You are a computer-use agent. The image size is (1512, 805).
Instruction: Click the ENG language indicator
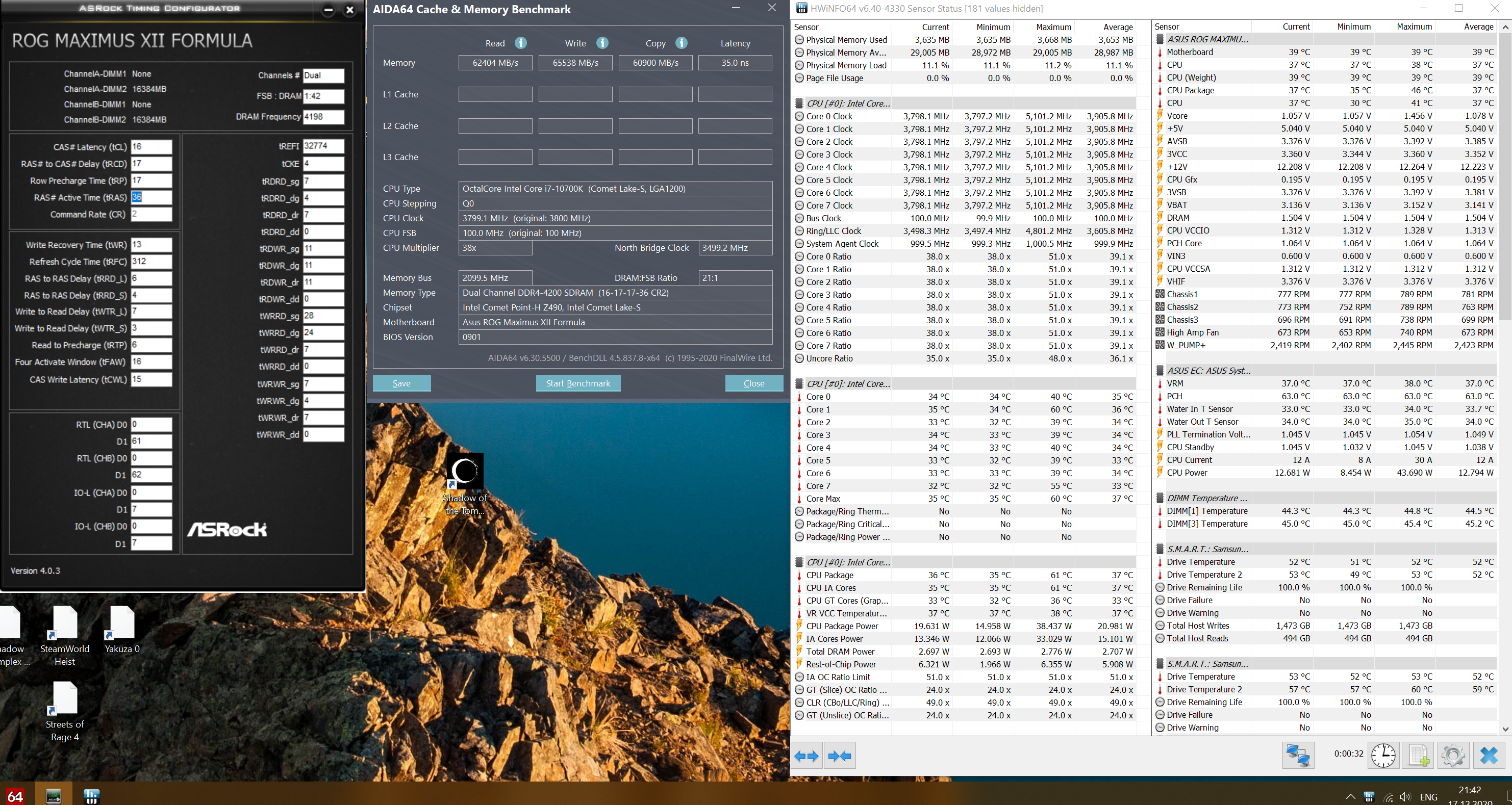click(1429, 797)
